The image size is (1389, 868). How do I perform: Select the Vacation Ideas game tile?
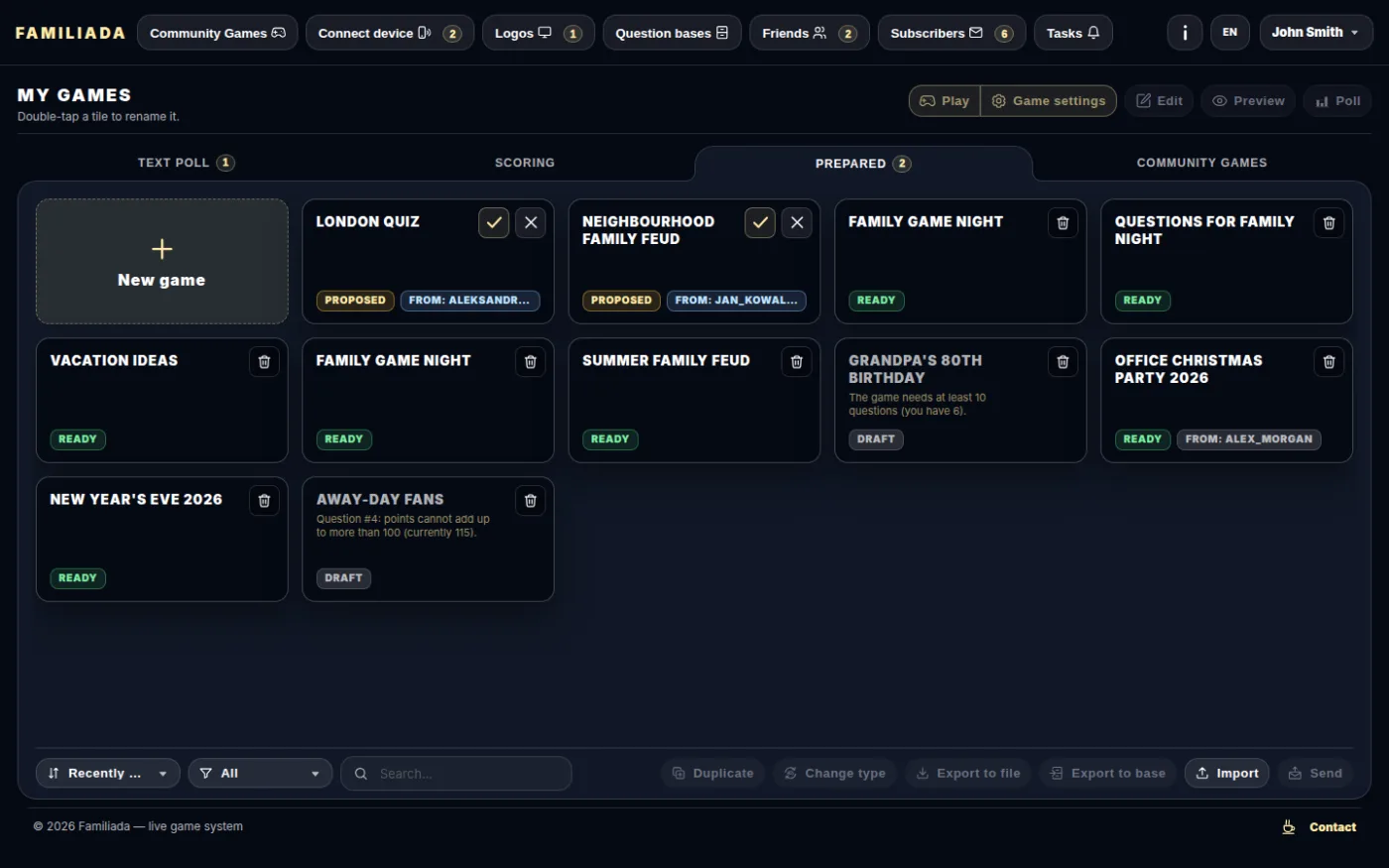click(162, 401)
